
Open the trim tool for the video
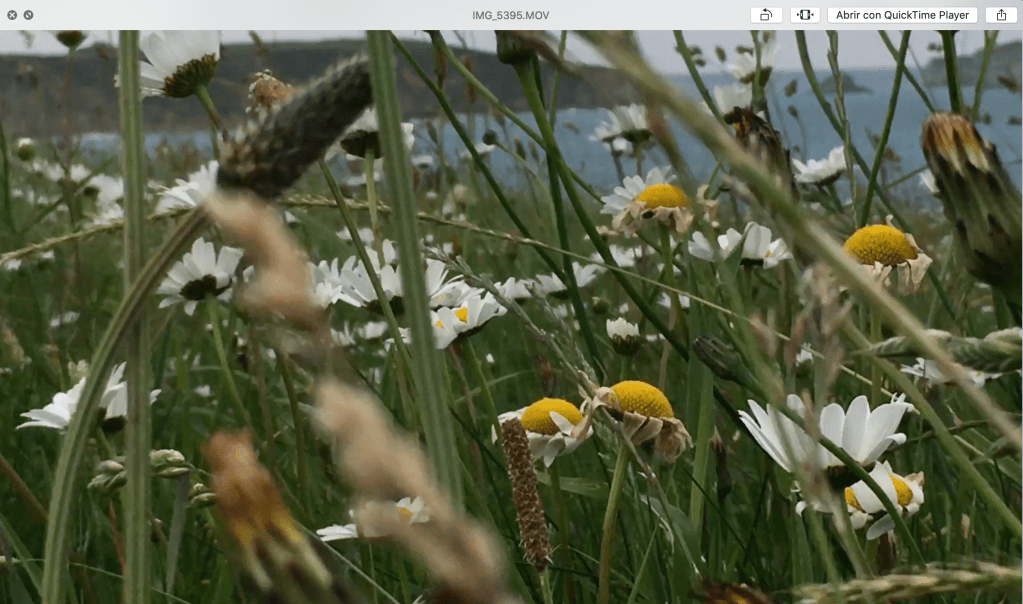point(804,15)
